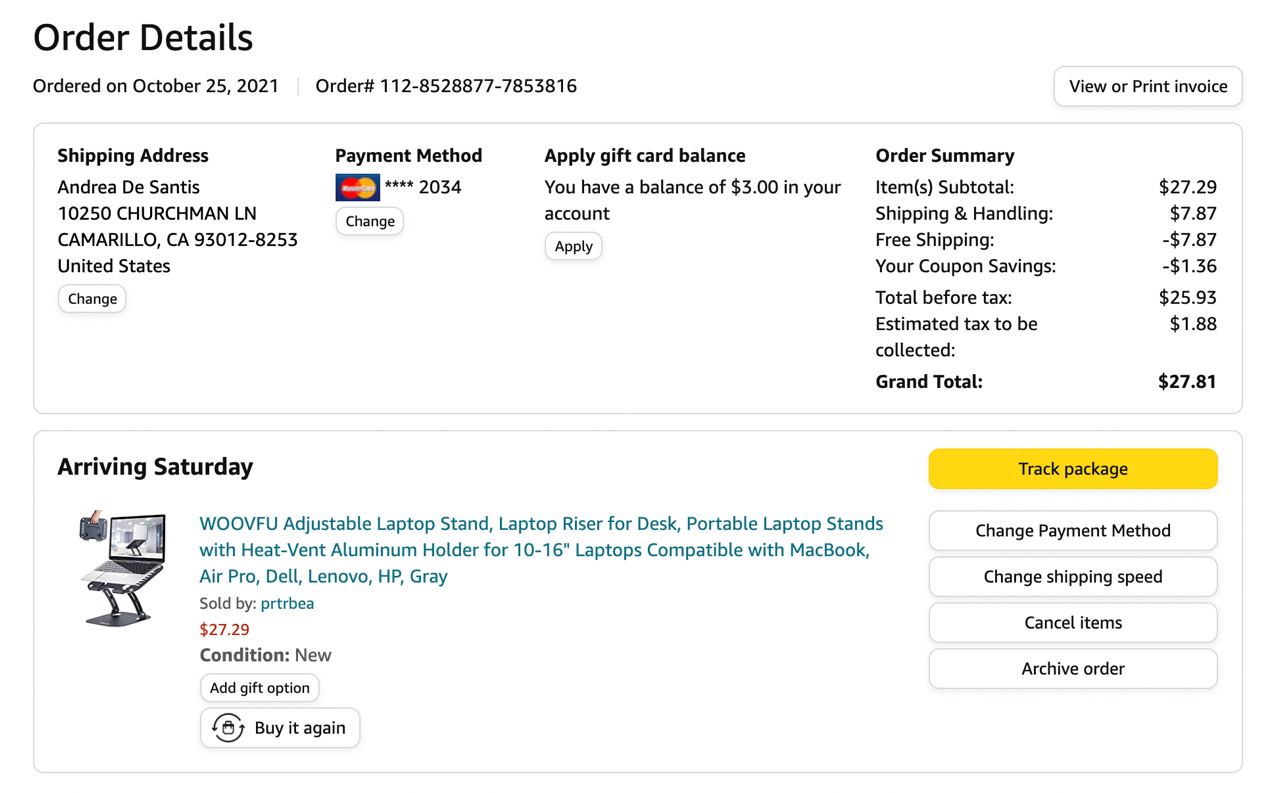Archive this order
This screenshot has height=793, width=1280.
click(1072, 669)
